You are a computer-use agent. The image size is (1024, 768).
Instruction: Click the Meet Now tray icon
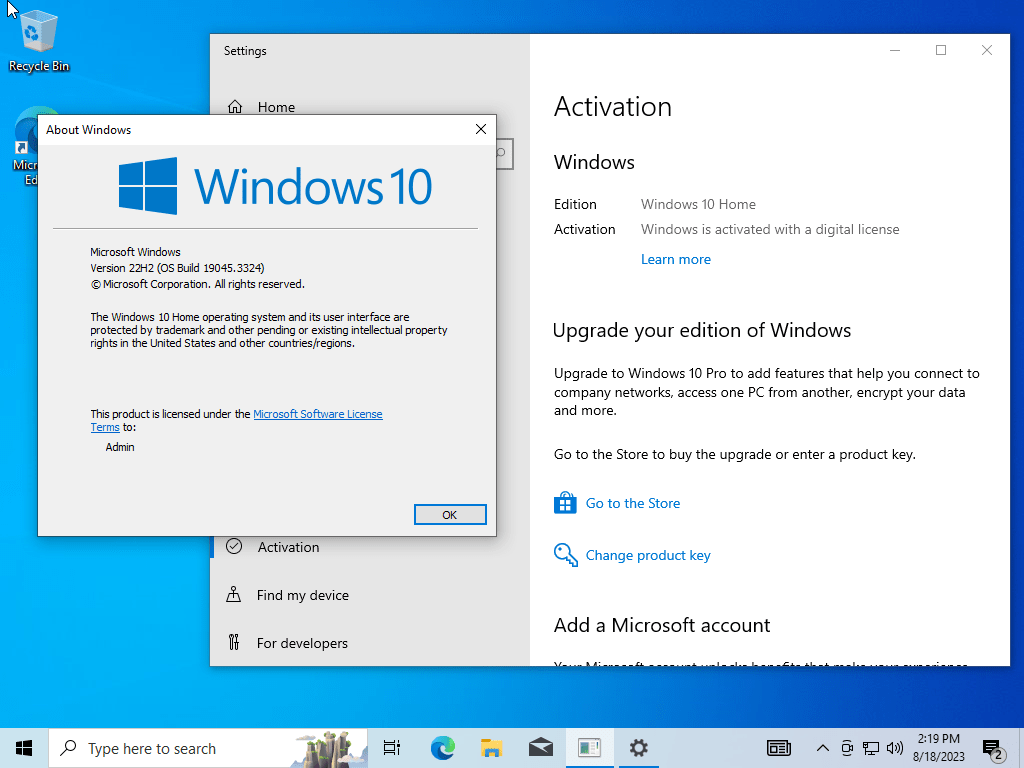(x=847, y=748)
